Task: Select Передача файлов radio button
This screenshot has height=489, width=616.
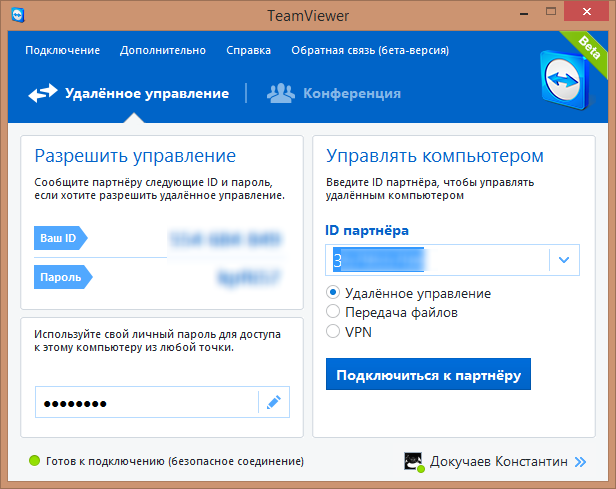Action: coord(333,311)
